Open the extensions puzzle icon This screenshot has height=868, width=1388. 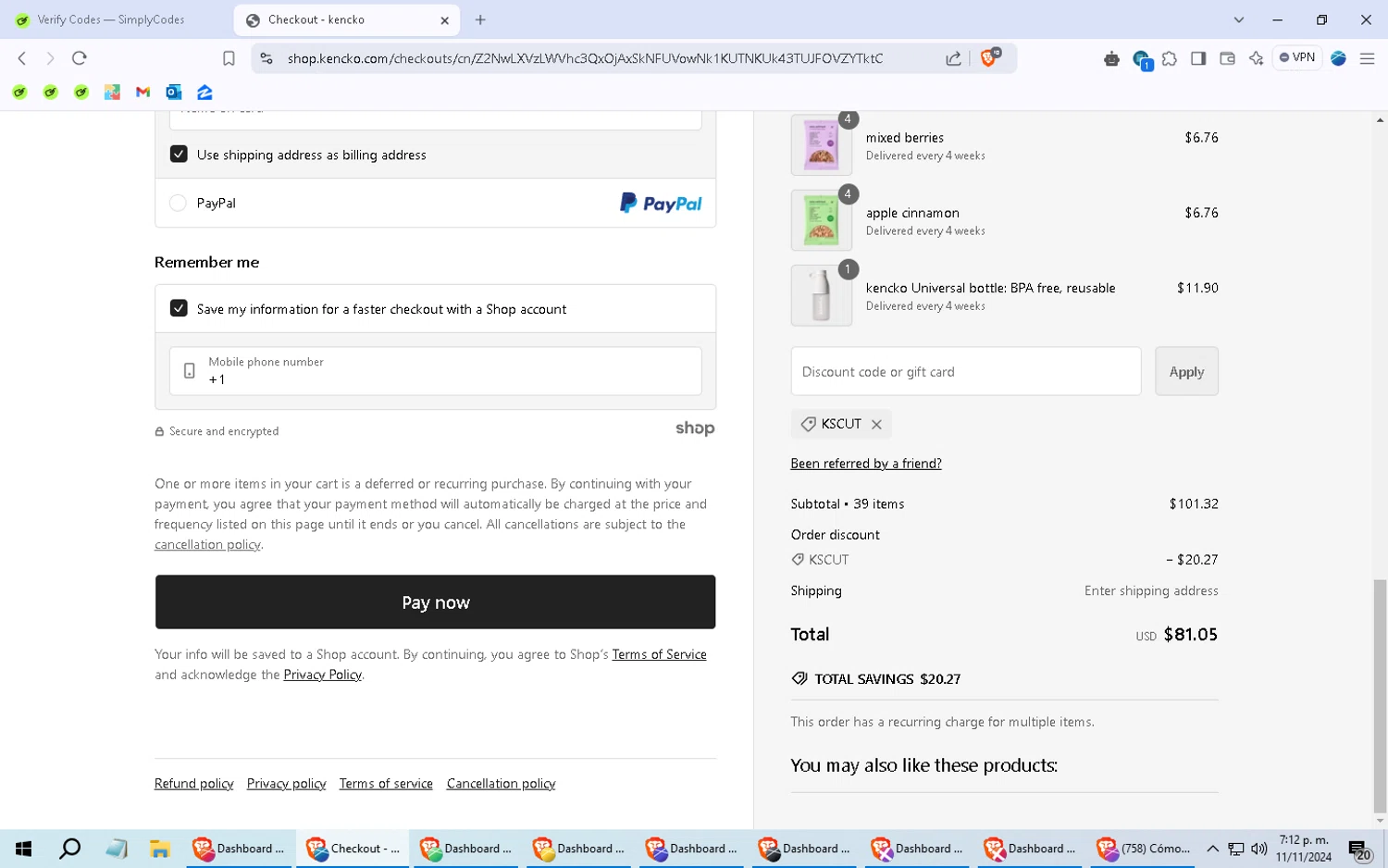pyautogui.click(x=1170, y=58)
